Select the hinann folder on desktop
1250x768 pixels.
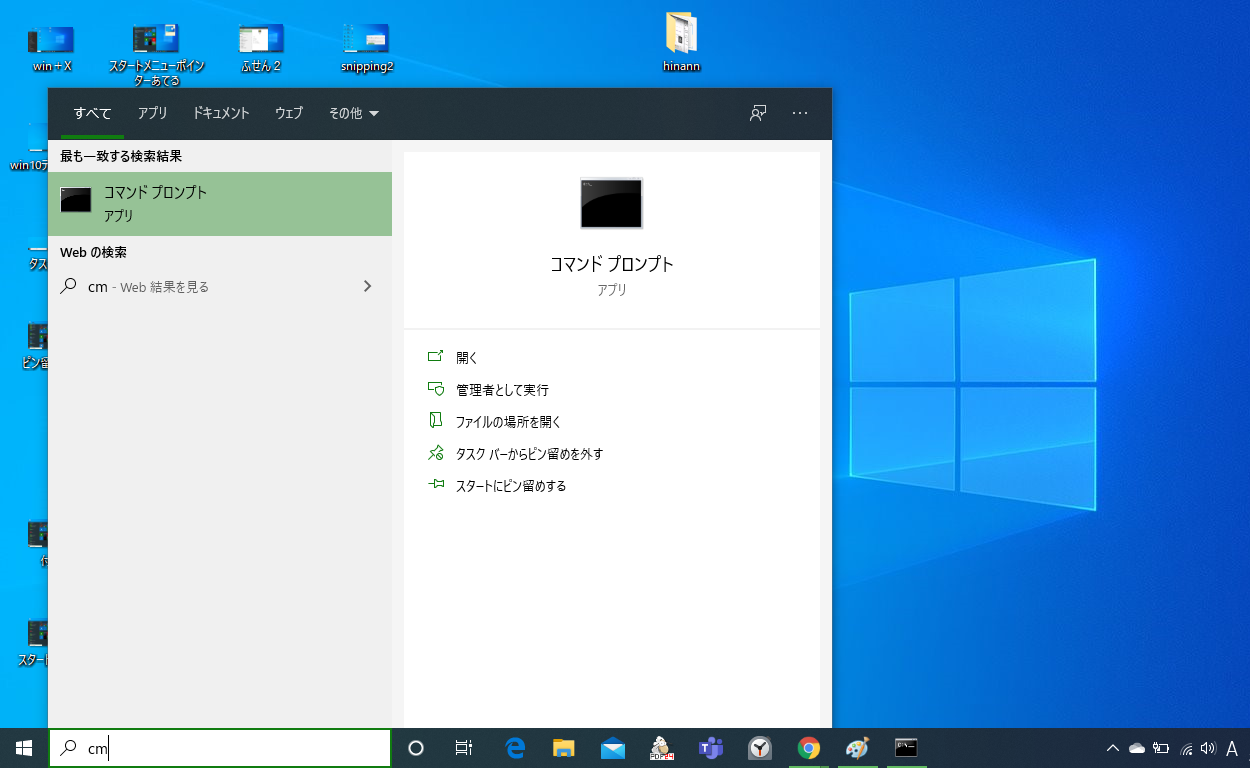(x=681, y=44)
